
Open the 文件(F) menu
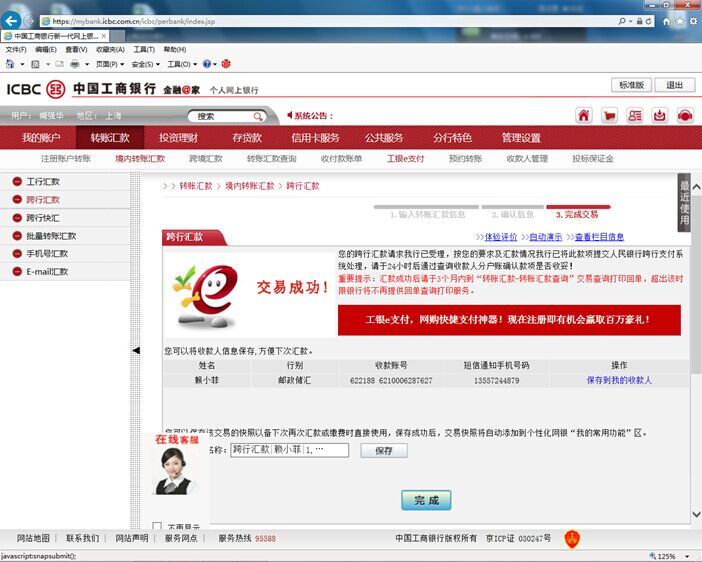click(16, 49)
